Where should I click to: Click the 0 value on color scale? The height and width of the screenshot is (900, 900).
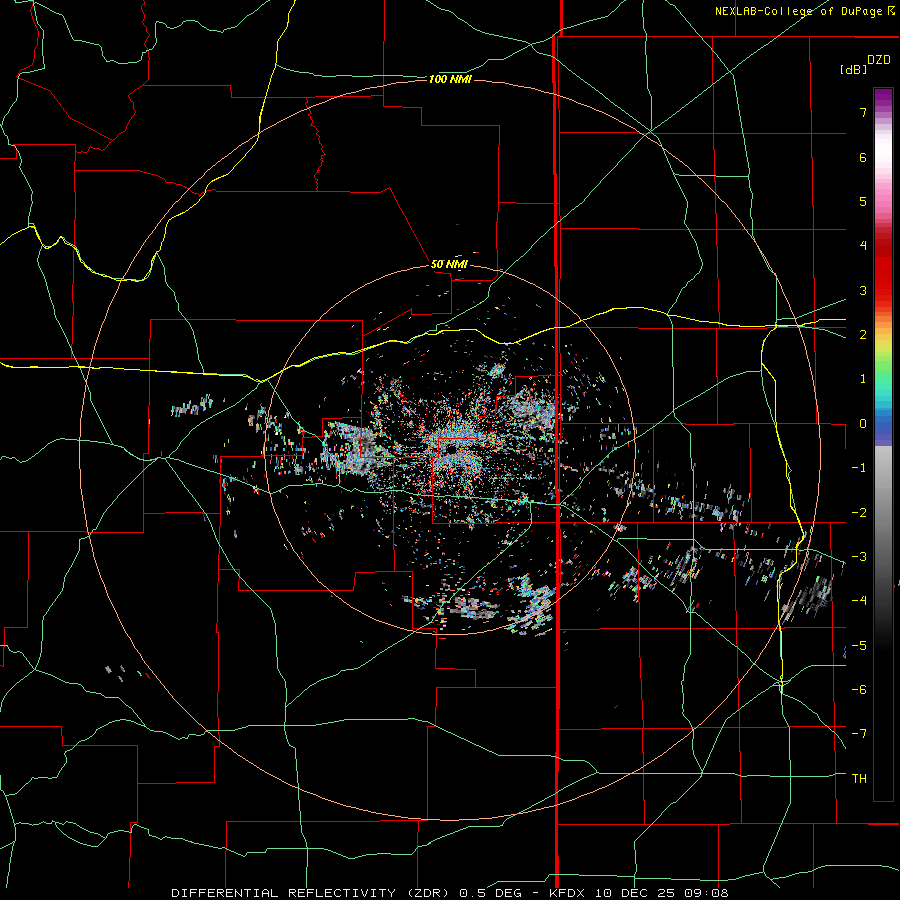[x=863, y=424]
